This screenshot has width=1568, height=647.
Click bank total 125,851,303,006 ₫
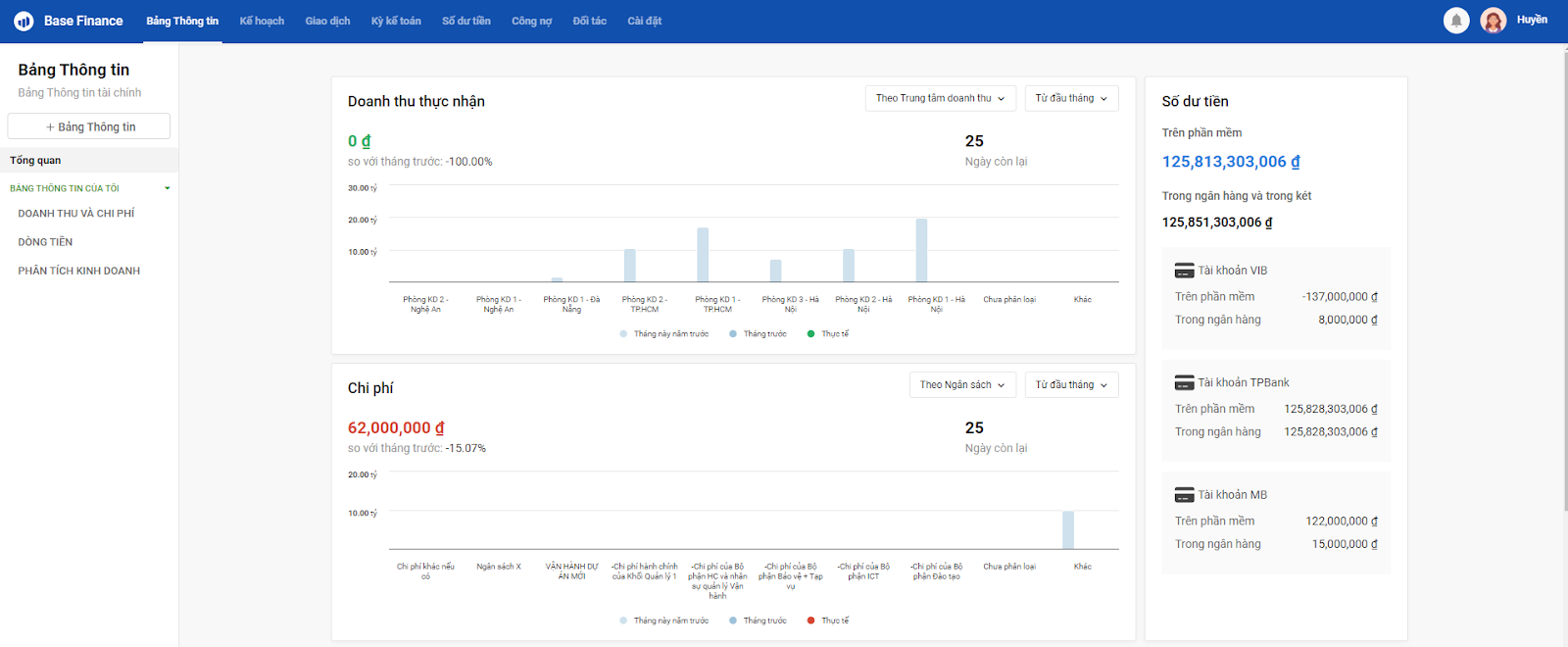[x=1217, y=223]
